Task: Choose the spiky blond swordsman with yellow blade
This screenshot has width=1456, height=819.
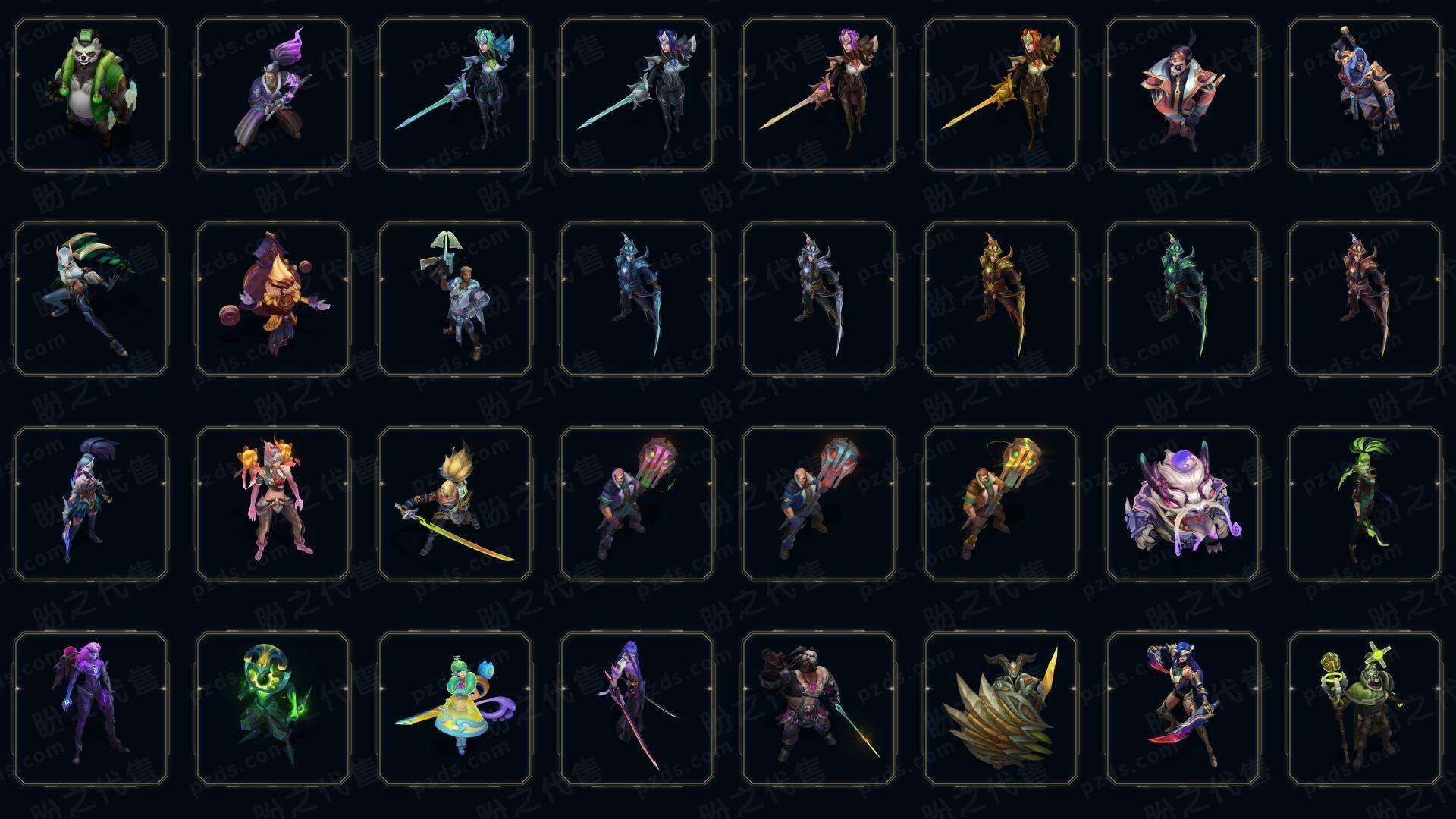Action: (x=455, y=504)
